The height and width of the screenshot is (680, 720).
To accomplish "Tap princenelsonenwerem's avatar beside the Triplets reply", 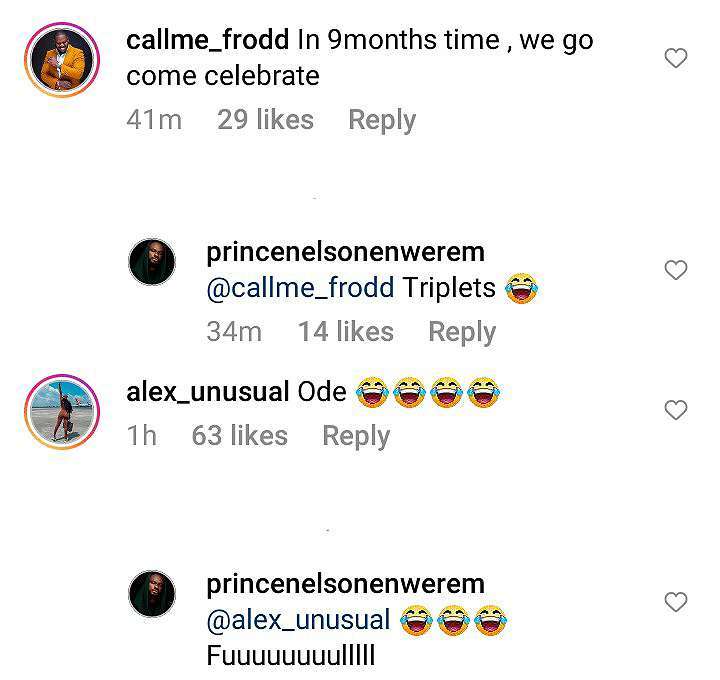I will [x=153, y=263].
